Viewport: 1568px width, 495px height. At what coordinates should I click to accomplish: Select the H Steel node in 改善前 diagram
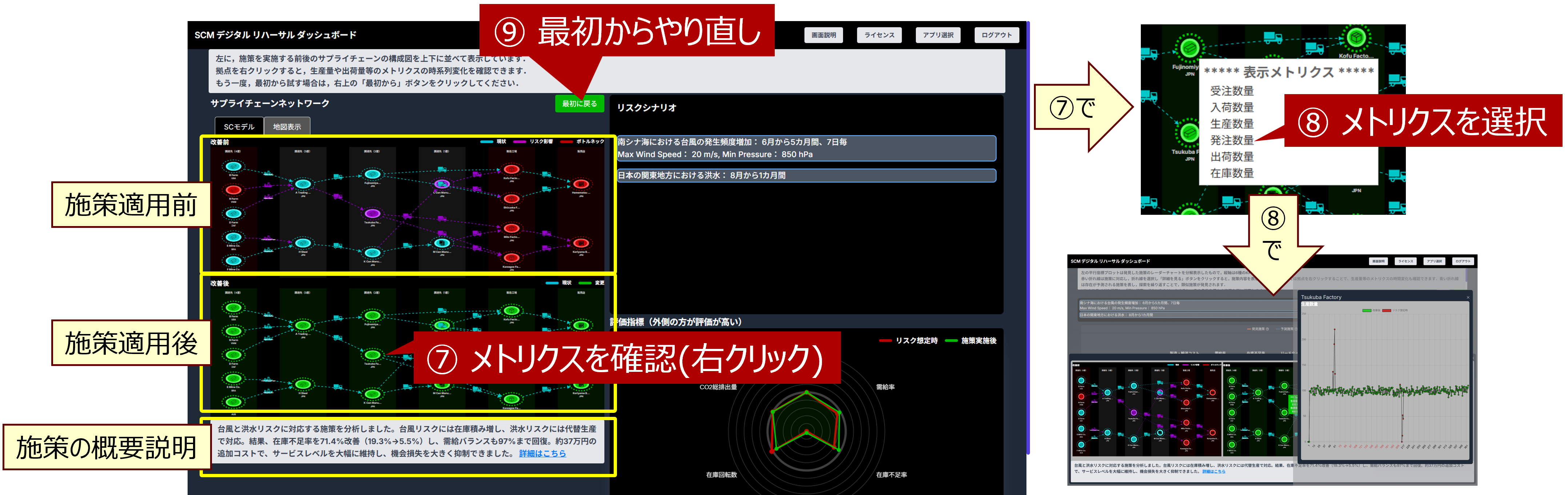[303, 244]
